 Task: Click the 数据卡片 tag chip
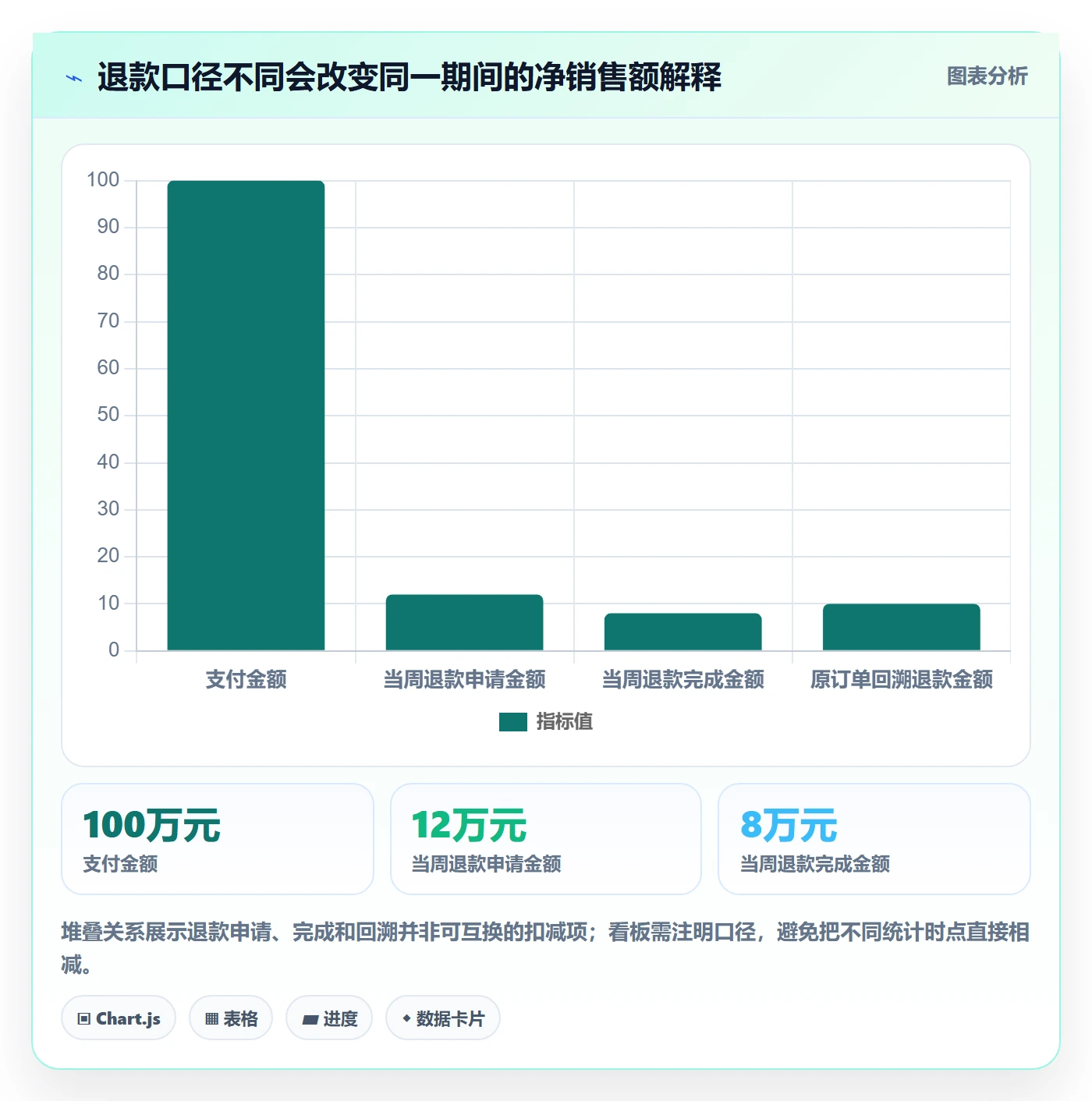coord(443,1018)
